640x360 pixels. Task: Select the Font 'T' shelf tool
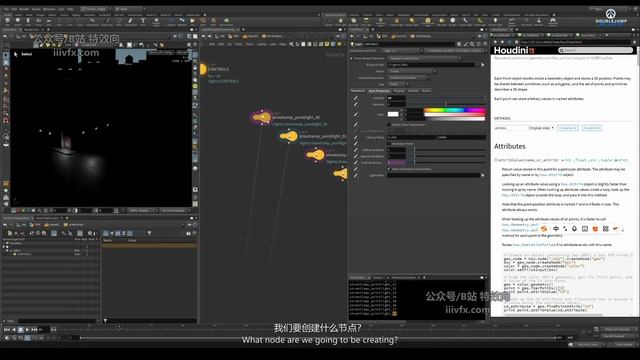(x=143, y=20)
